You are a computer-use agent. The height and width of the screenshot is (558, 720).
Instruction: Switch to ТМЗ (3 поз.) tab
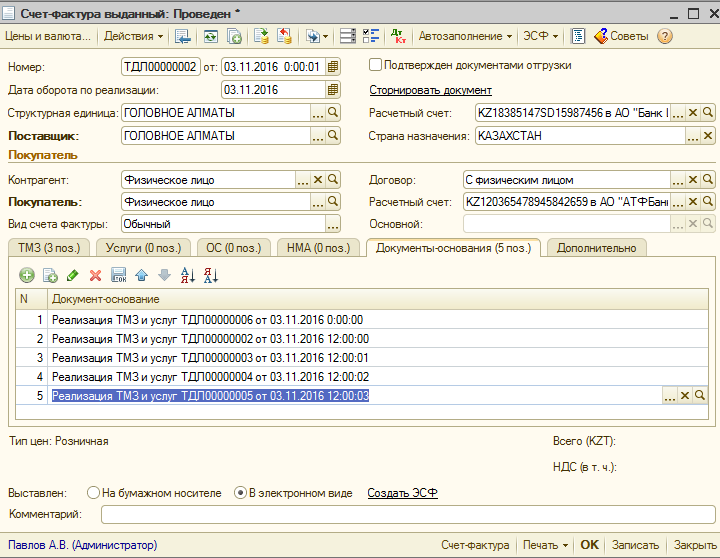point(49,248)
